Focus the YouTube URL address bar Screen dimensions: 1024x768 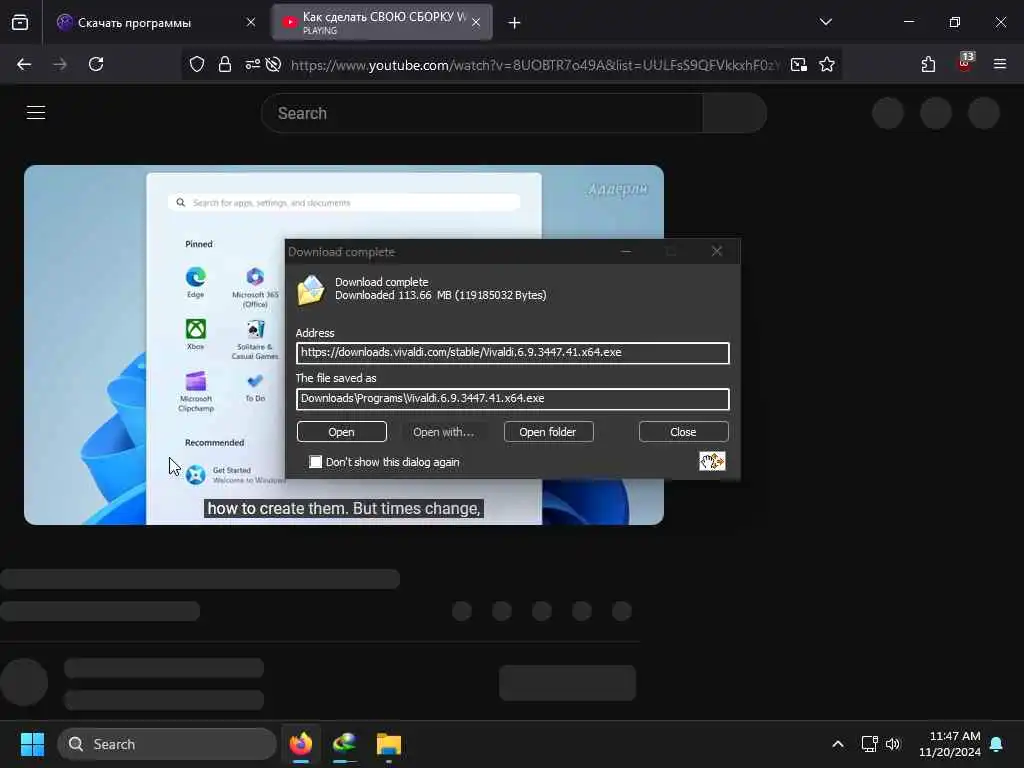(x=536, y=65)
